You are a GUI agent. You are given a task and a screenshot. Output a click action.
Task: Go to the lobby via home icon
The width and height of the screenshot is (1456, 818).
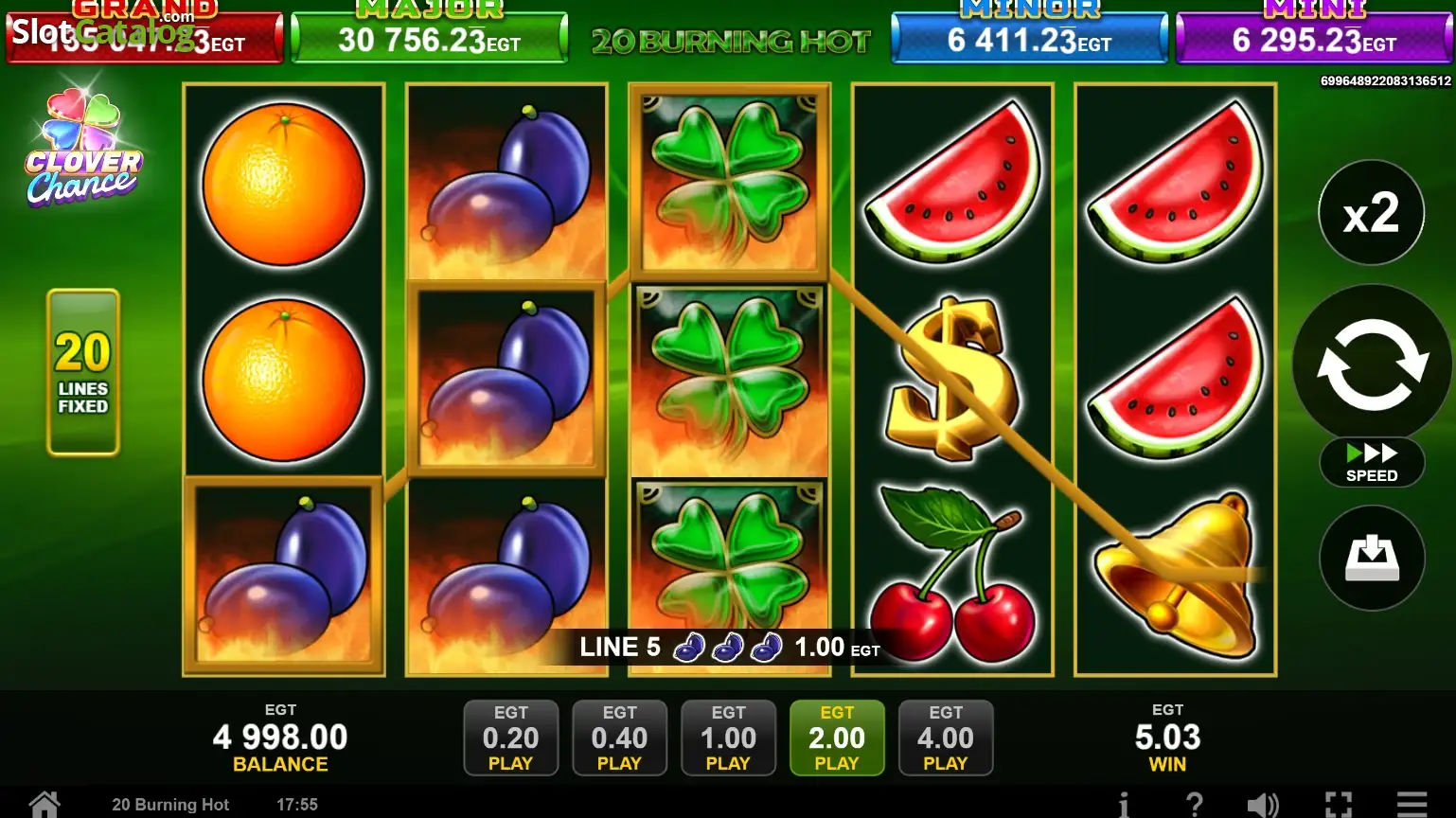pyautogui.click(x=44, y=804)
